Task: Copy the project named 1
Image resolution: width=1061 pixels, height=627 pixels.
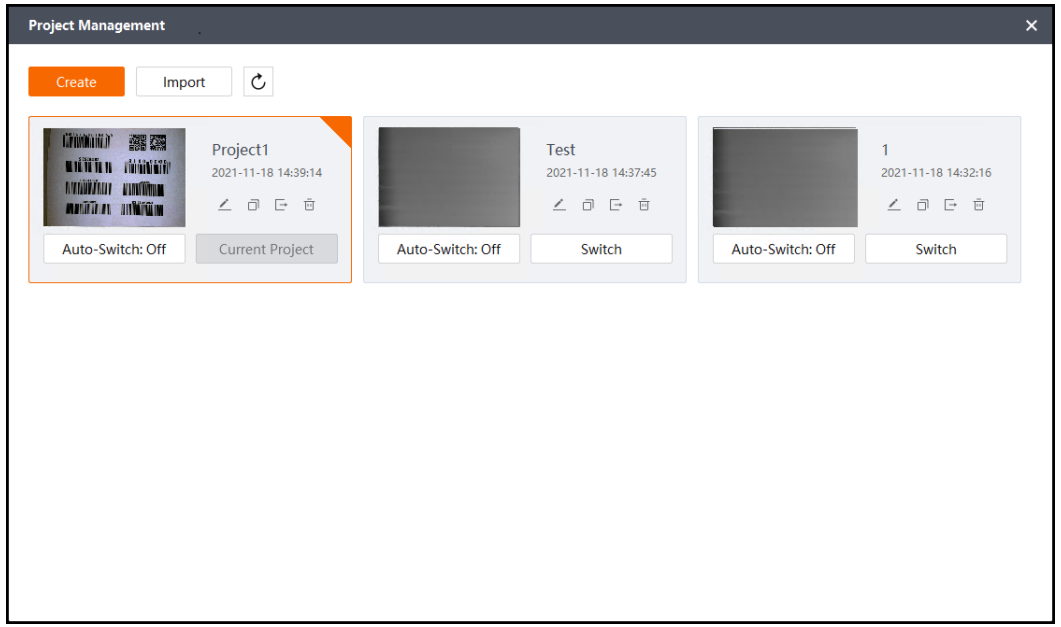Action: (x=922, y=204)
